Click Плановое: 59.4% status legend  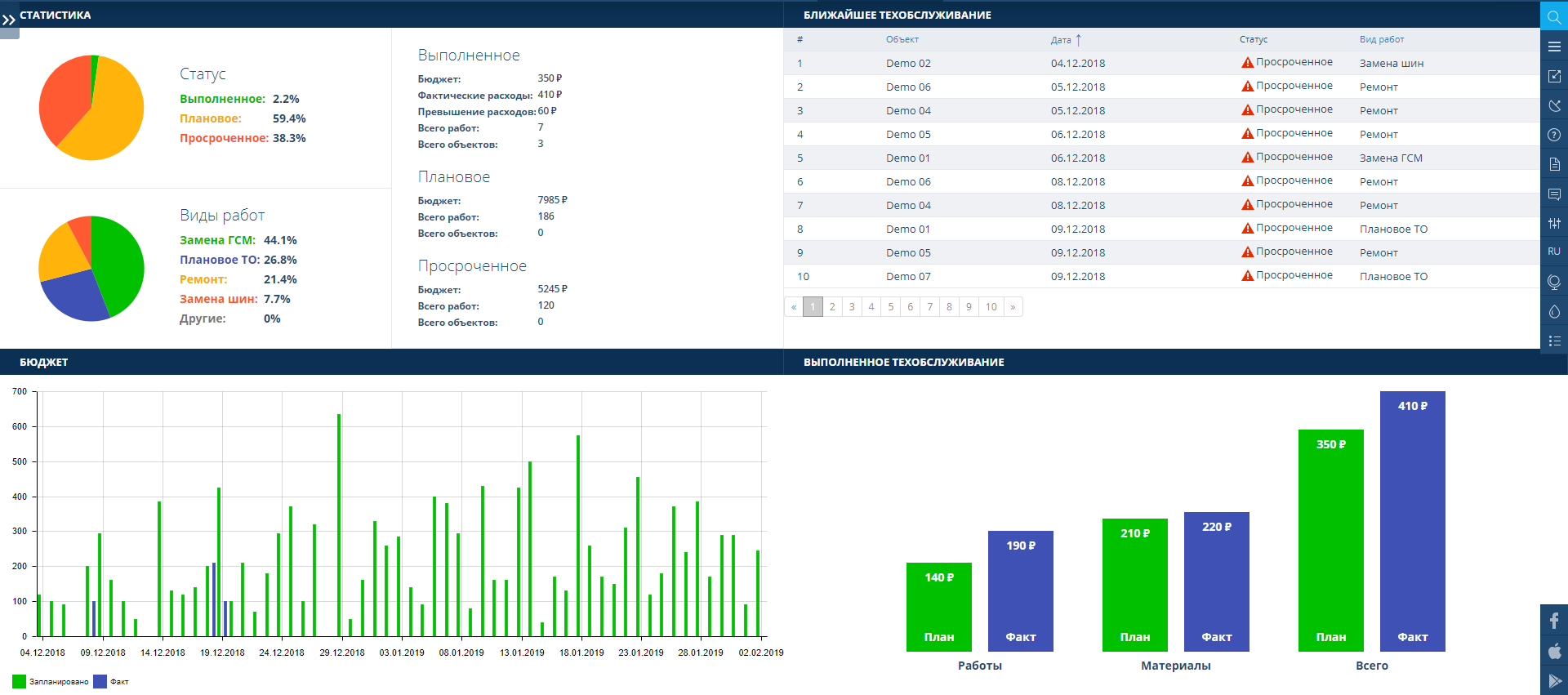pos(243,118)
